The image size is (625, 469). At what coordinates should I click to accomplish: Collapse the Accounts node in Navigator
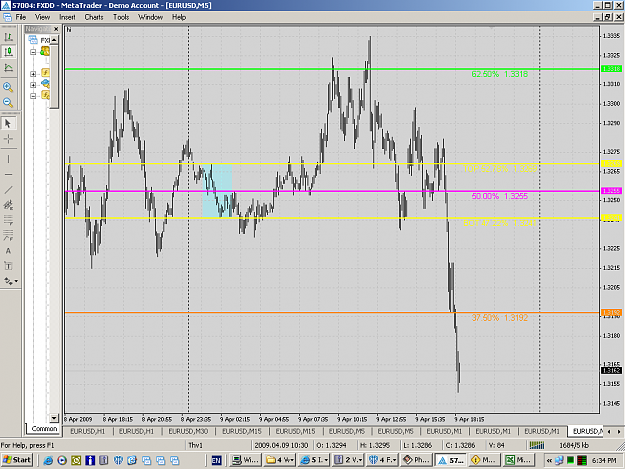tap(33, 52)
